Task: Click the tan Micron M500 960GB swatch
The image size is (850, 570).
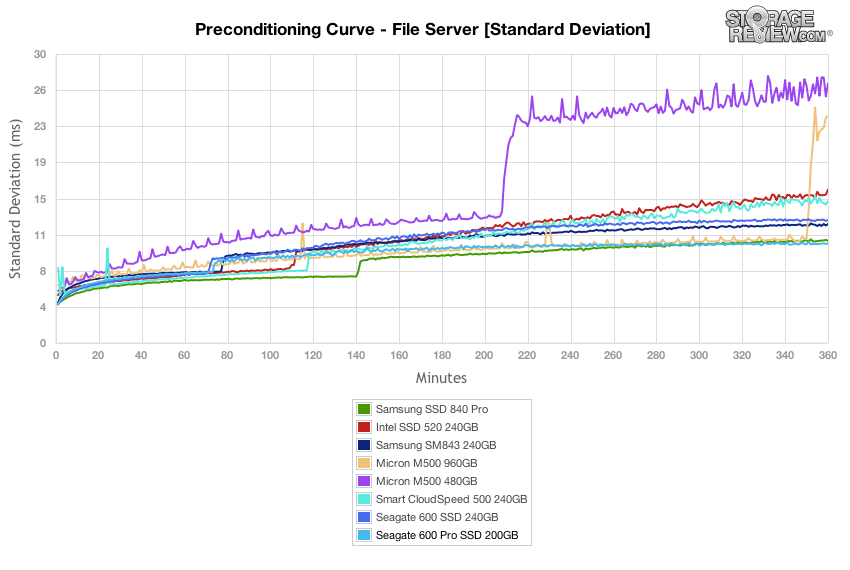Action: pos(364,463)
